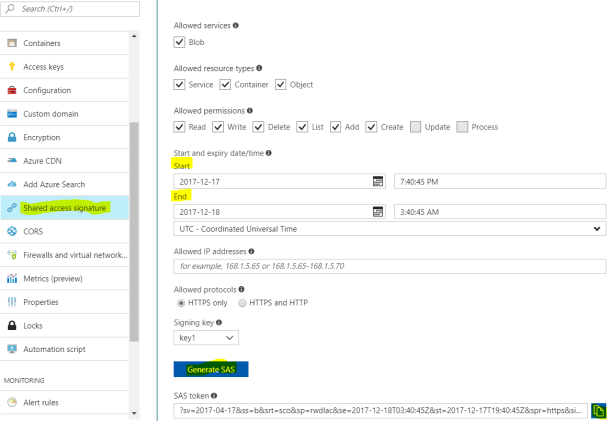This screenshot has height=421, width=611.
Task: Uncheck the Create permission checkbox
Action: point(371,127)
